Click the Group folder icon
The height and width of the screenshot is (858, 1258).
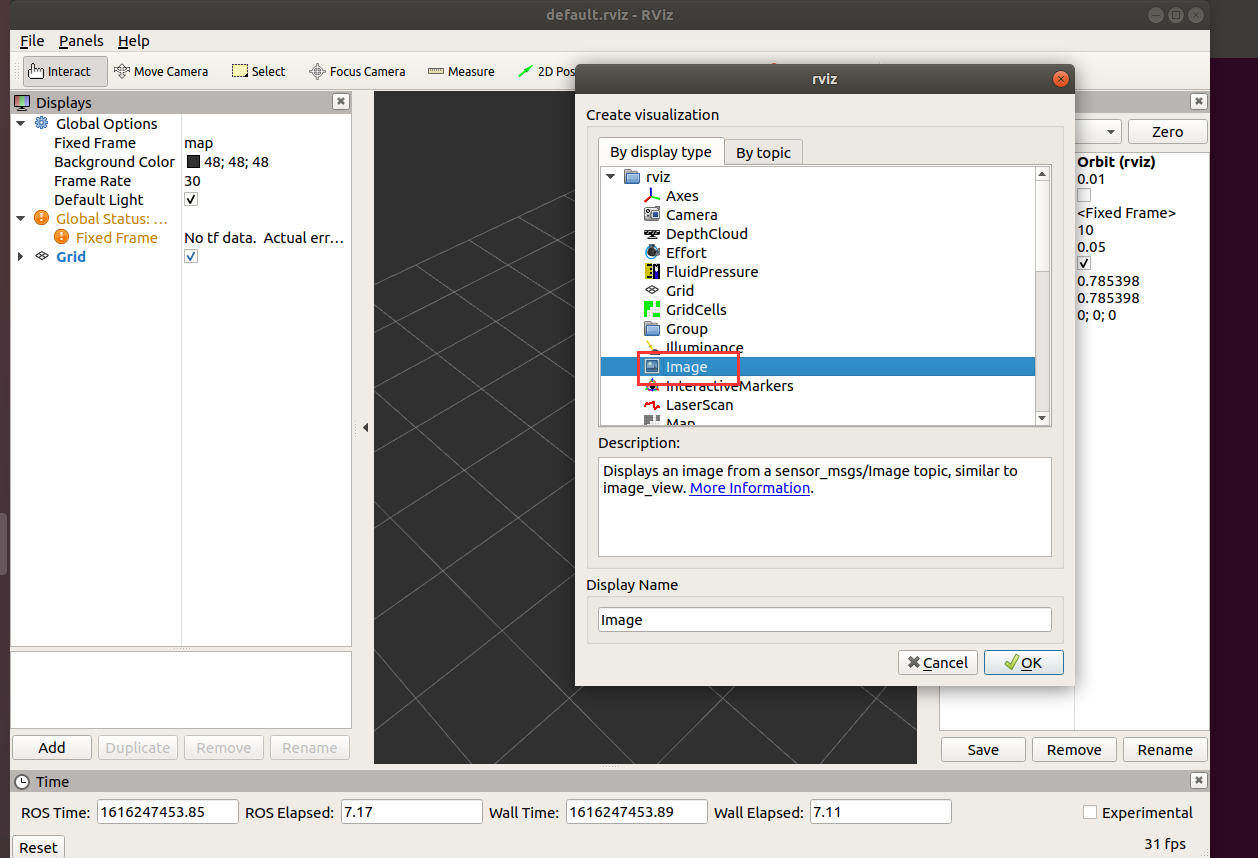[x=652, y=329]
